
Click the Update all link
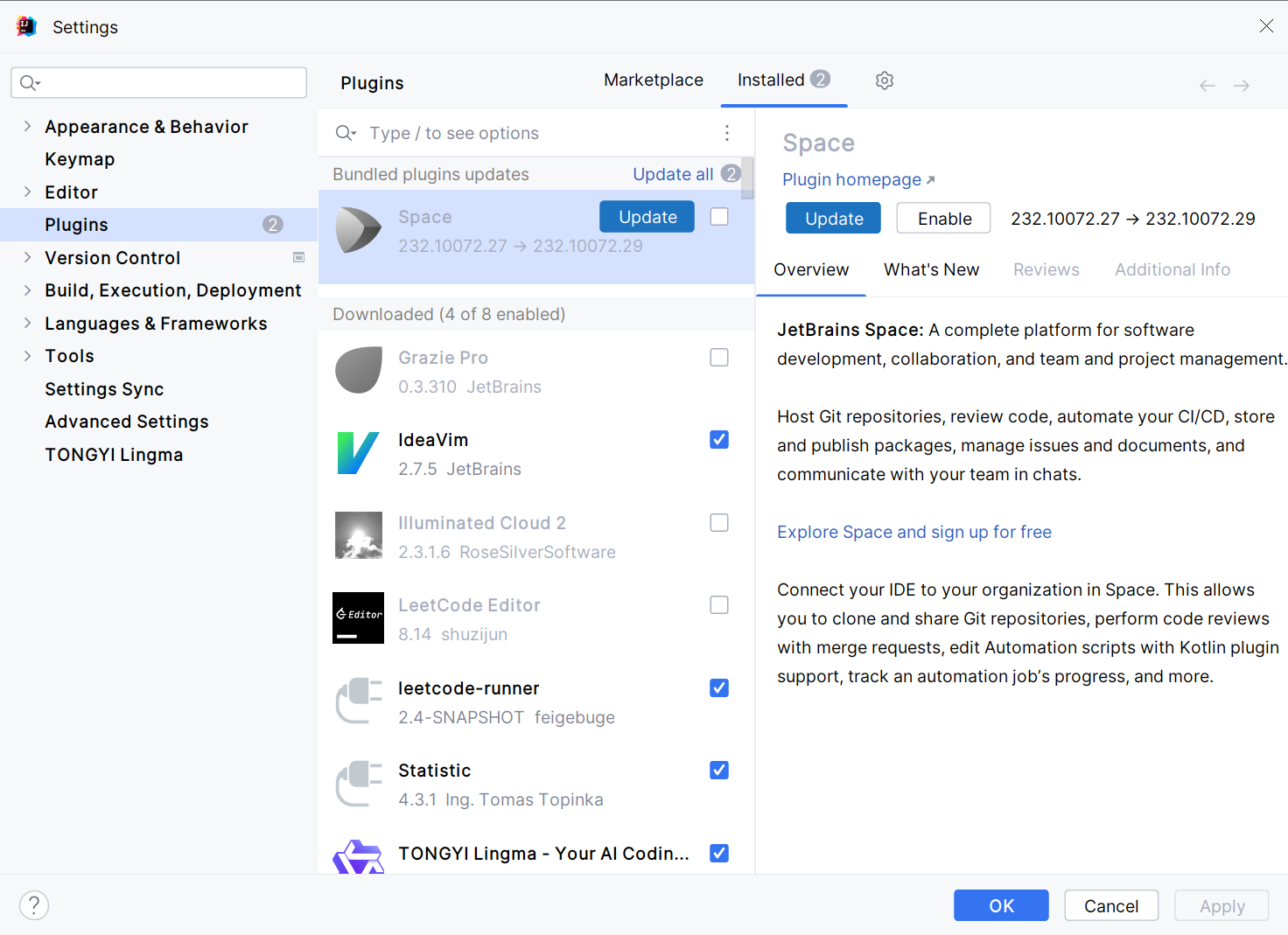pos(673,174)
